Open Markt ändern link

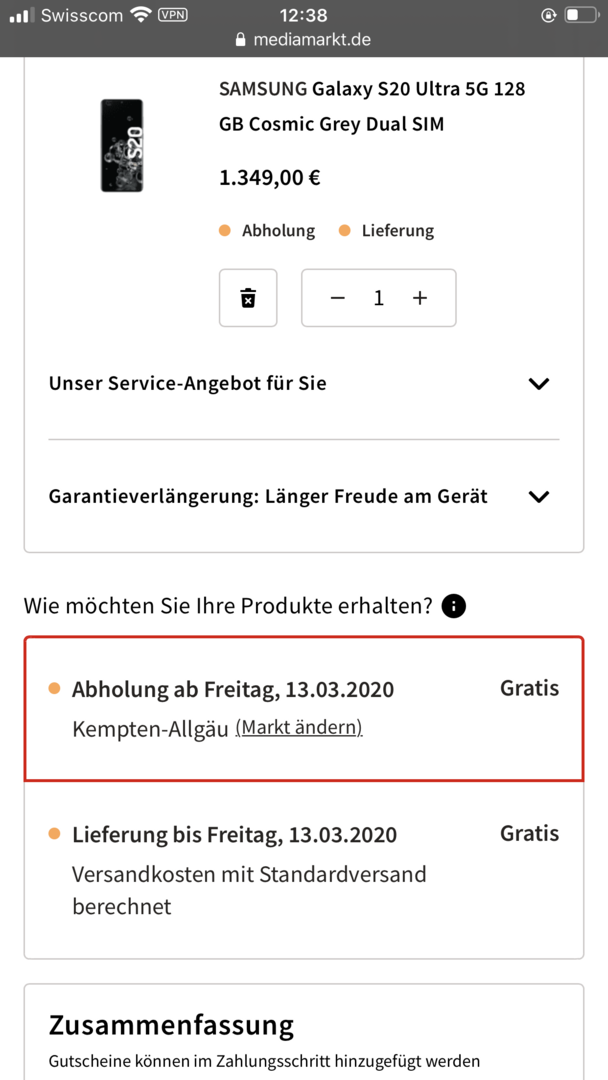tap(299, 727)
